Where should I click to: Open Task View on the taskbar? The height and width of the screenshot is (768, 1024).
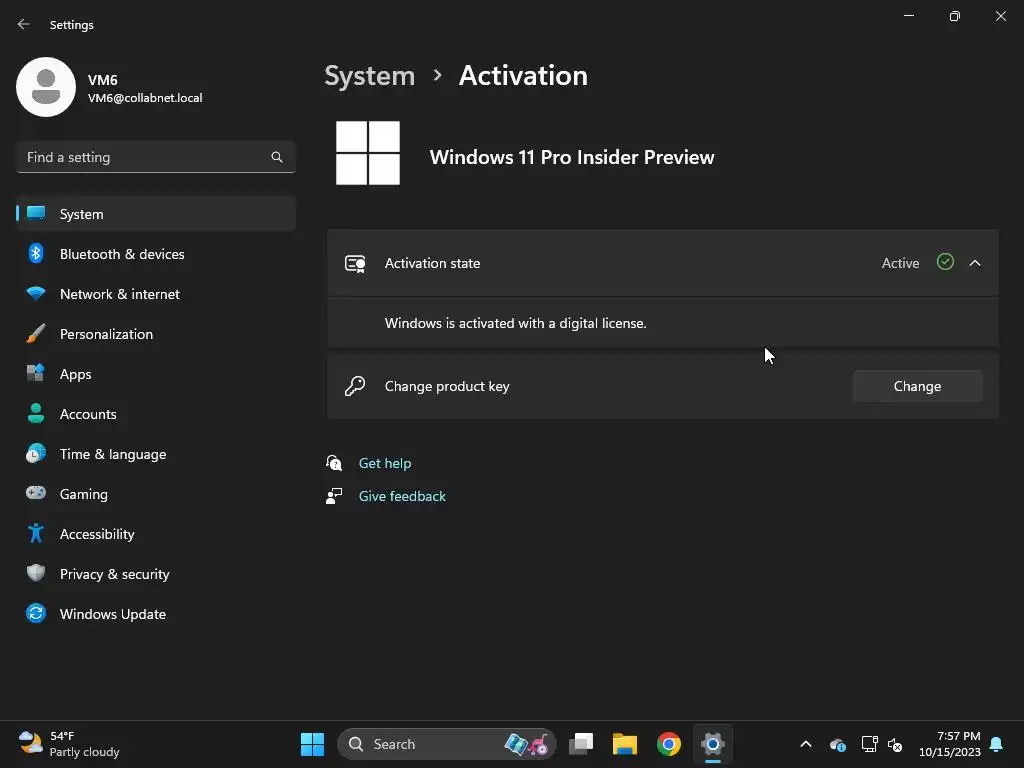581,744
